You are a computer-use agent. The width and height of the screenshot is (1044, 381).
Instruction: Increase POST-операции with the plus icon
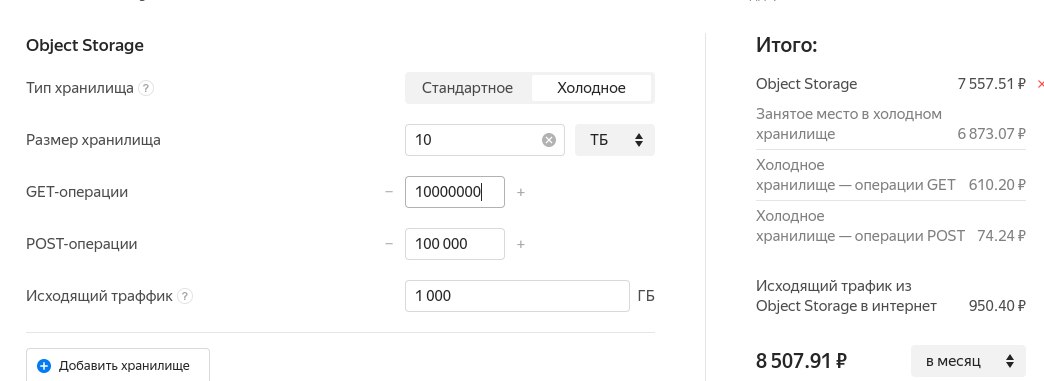click(521, 244)
